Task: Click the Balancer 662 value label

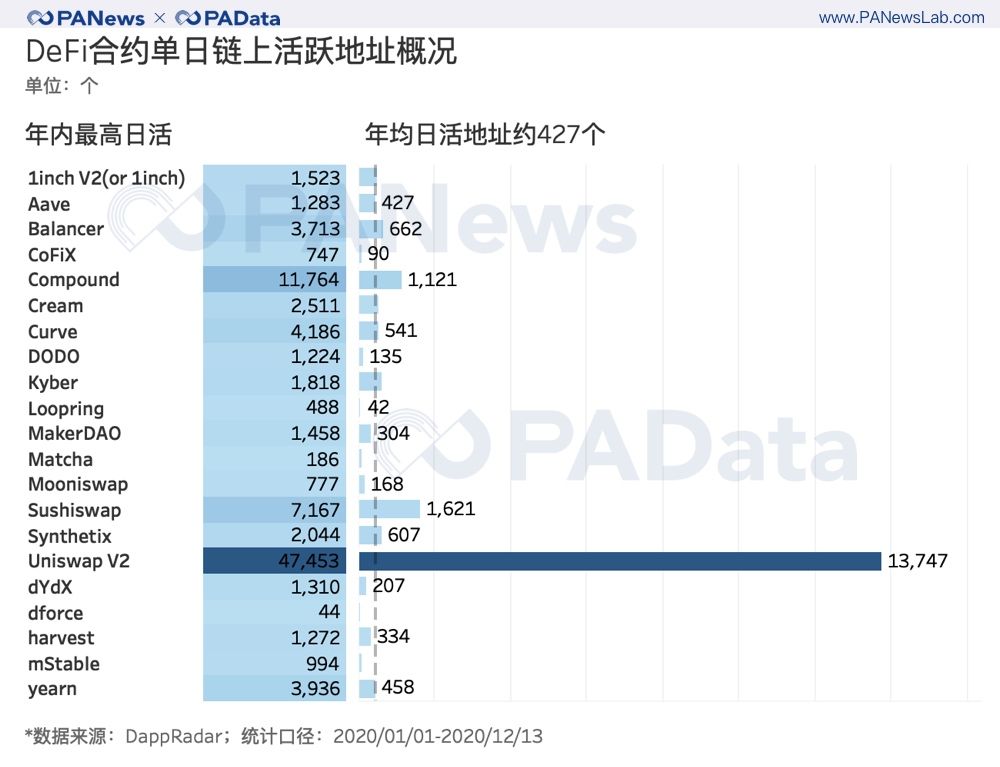Action: 406,228
